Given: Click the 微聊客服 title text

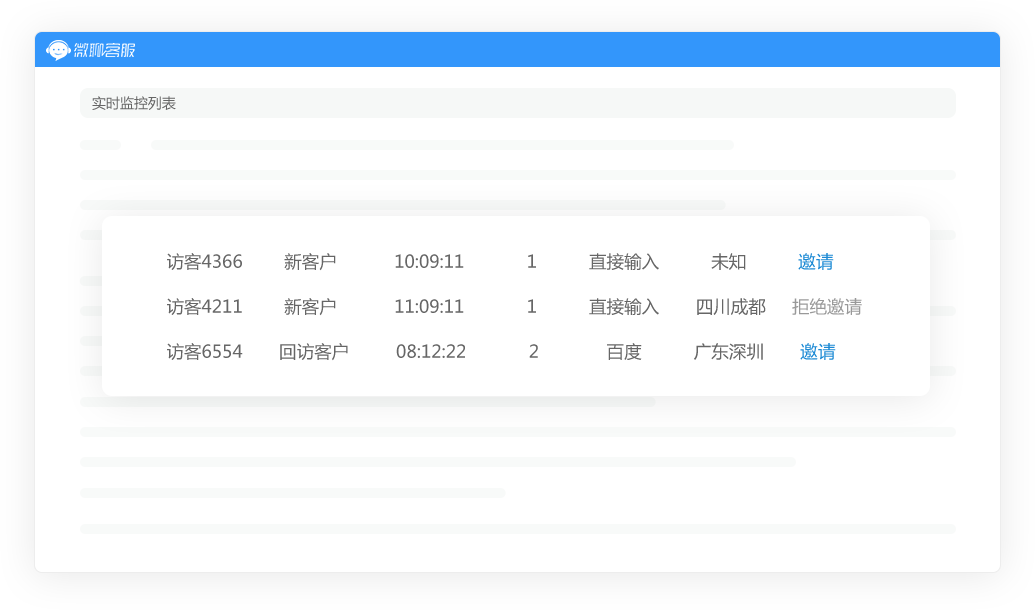Looking at the screenshot, I should point(104,50).
